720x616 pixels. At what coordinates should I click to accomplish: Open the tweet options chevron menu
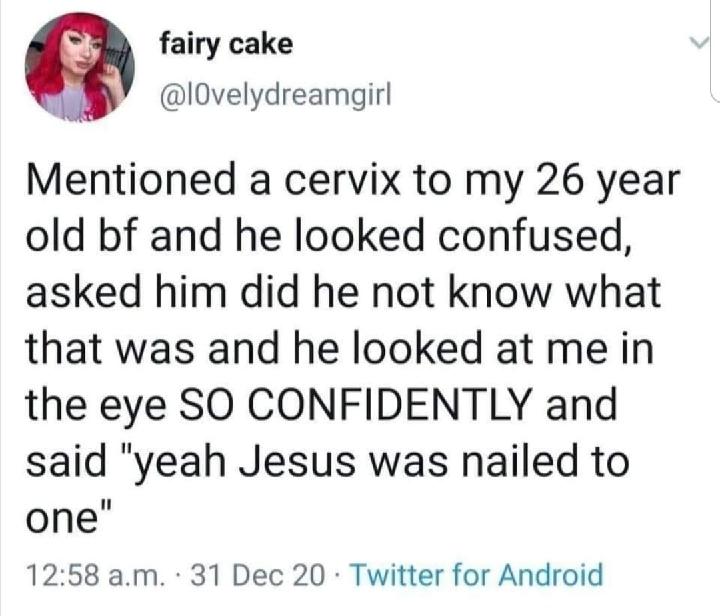[700, 44]
